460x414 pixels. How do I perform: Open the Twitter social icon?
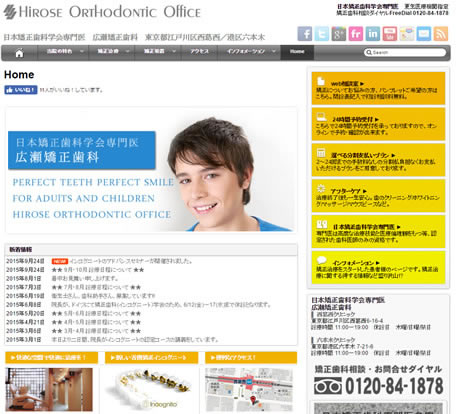point(322,34)
